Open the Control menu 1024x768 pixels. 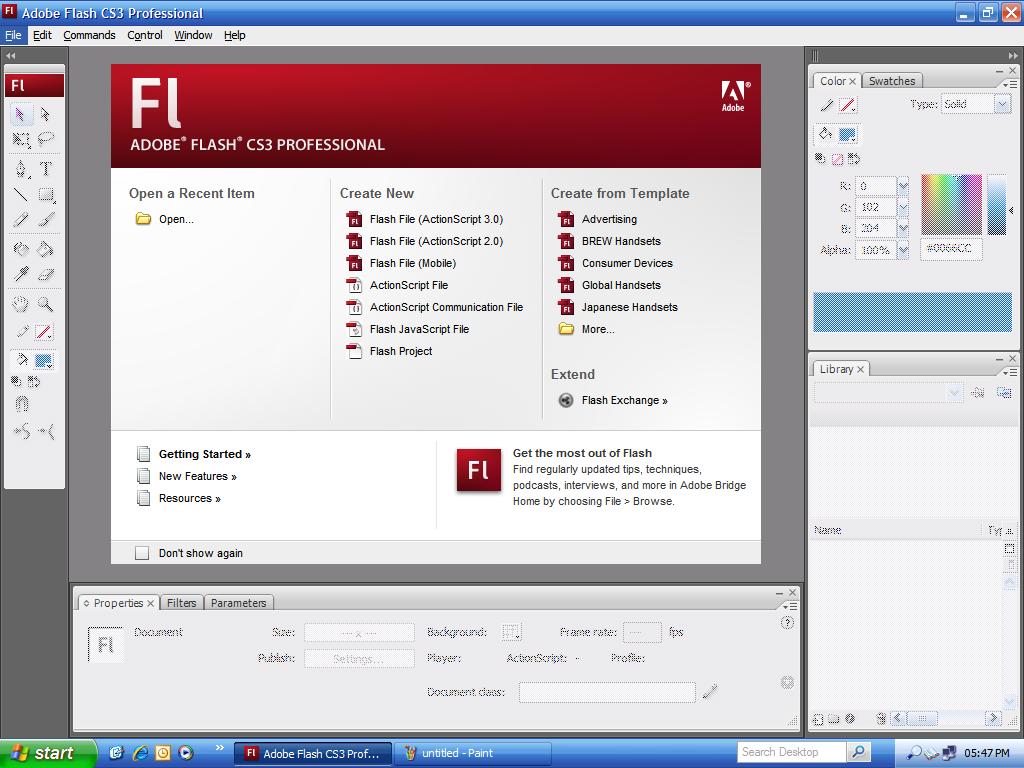[144, 35]
